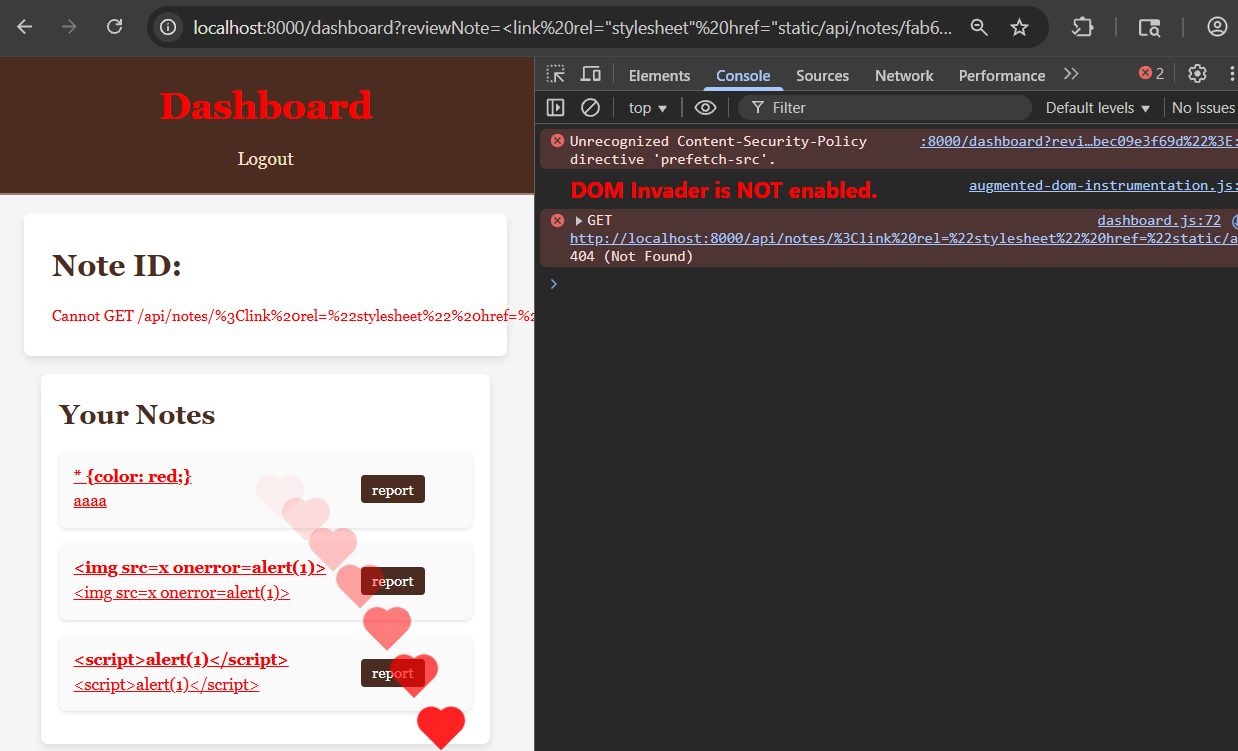Screen dimensions: 1238x751
Task: Open the browser extensions puzzle icon
Action: point(1082,27)
